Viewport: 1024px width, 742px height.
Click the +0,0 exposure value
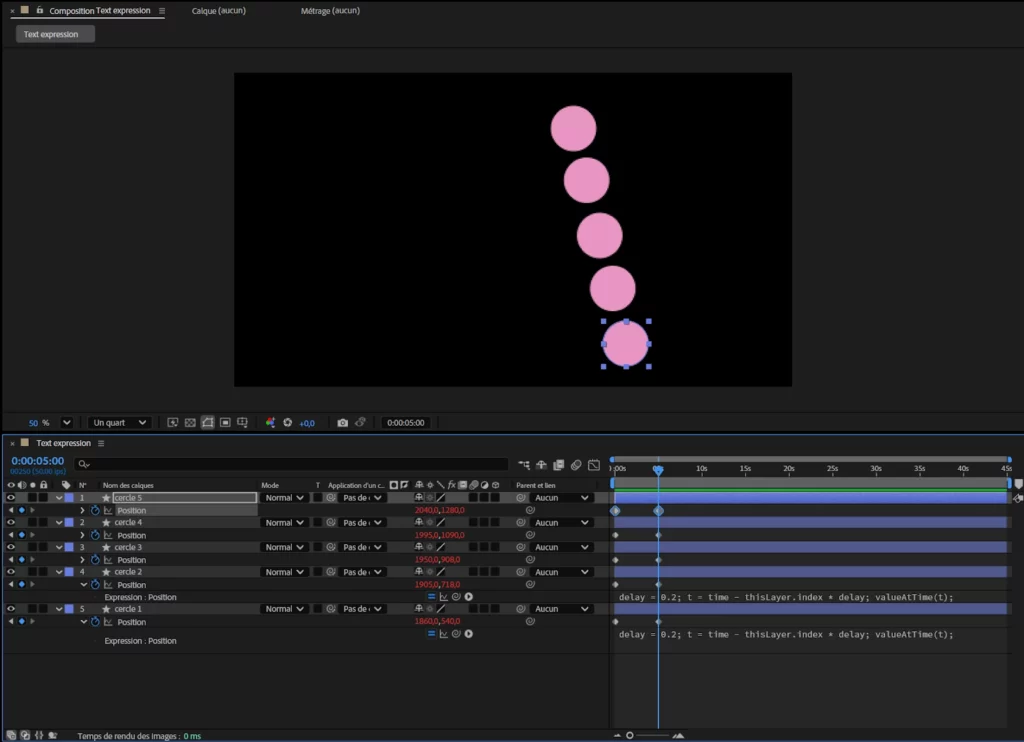307,423
